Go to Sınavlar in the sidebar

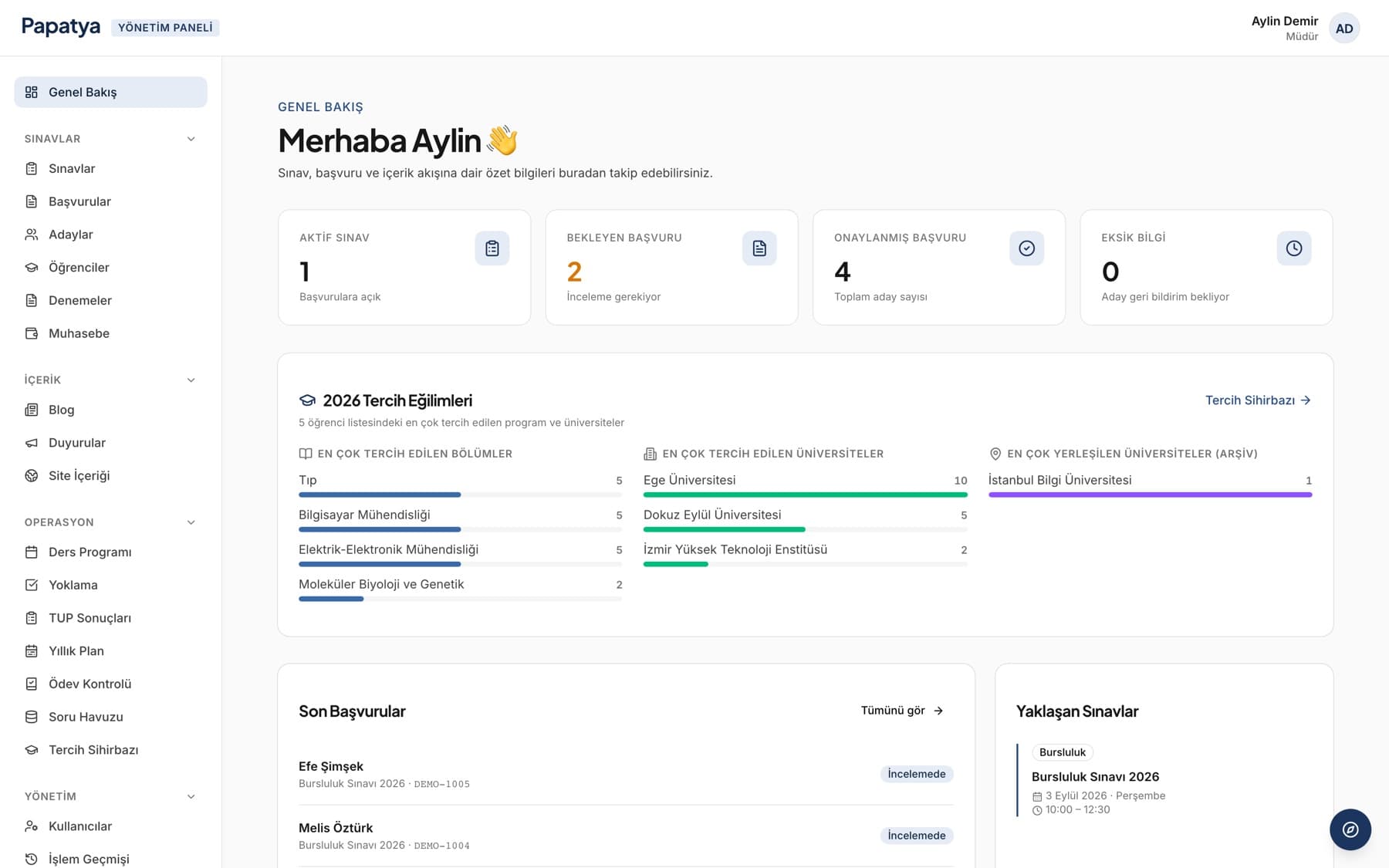110,169
